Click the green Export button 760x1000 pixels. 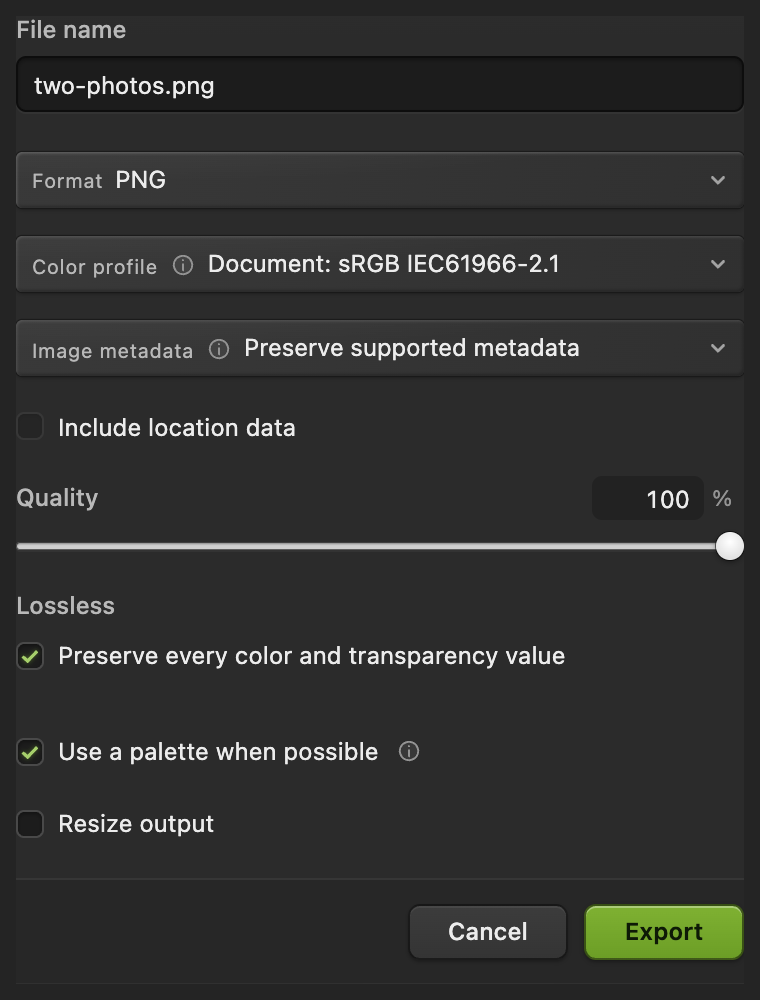(664, 932)
